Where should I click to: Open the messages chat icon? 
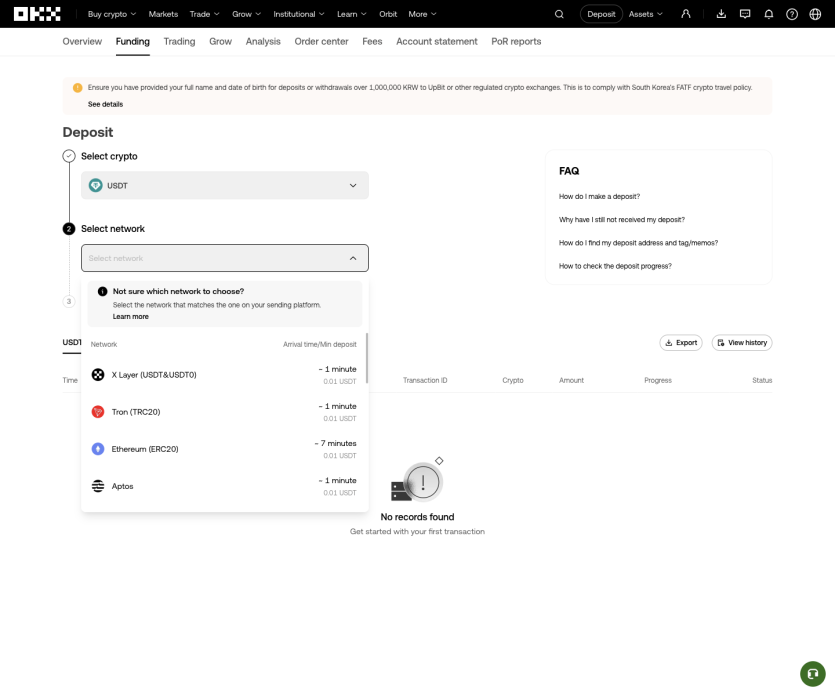pos(745,14)
